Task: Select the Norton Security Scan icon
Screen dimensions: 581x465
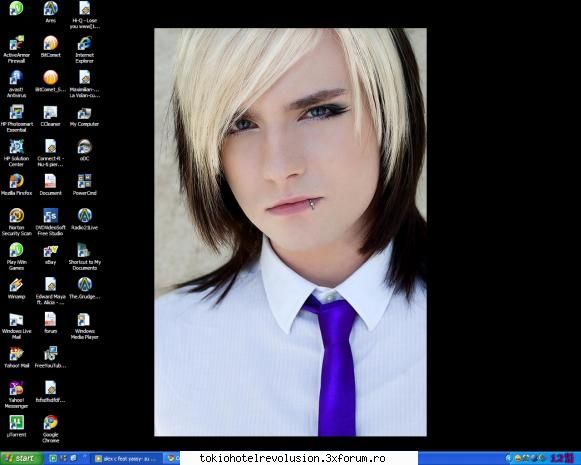Action: pos(16,222)
